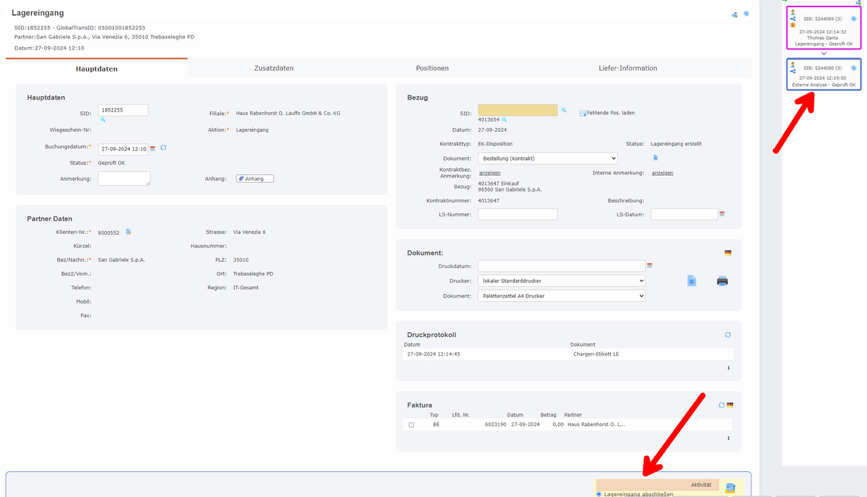Select Druckprotokoll row Chargen-Etikett LE
867x497 pixels.
[x=568, y=354]
